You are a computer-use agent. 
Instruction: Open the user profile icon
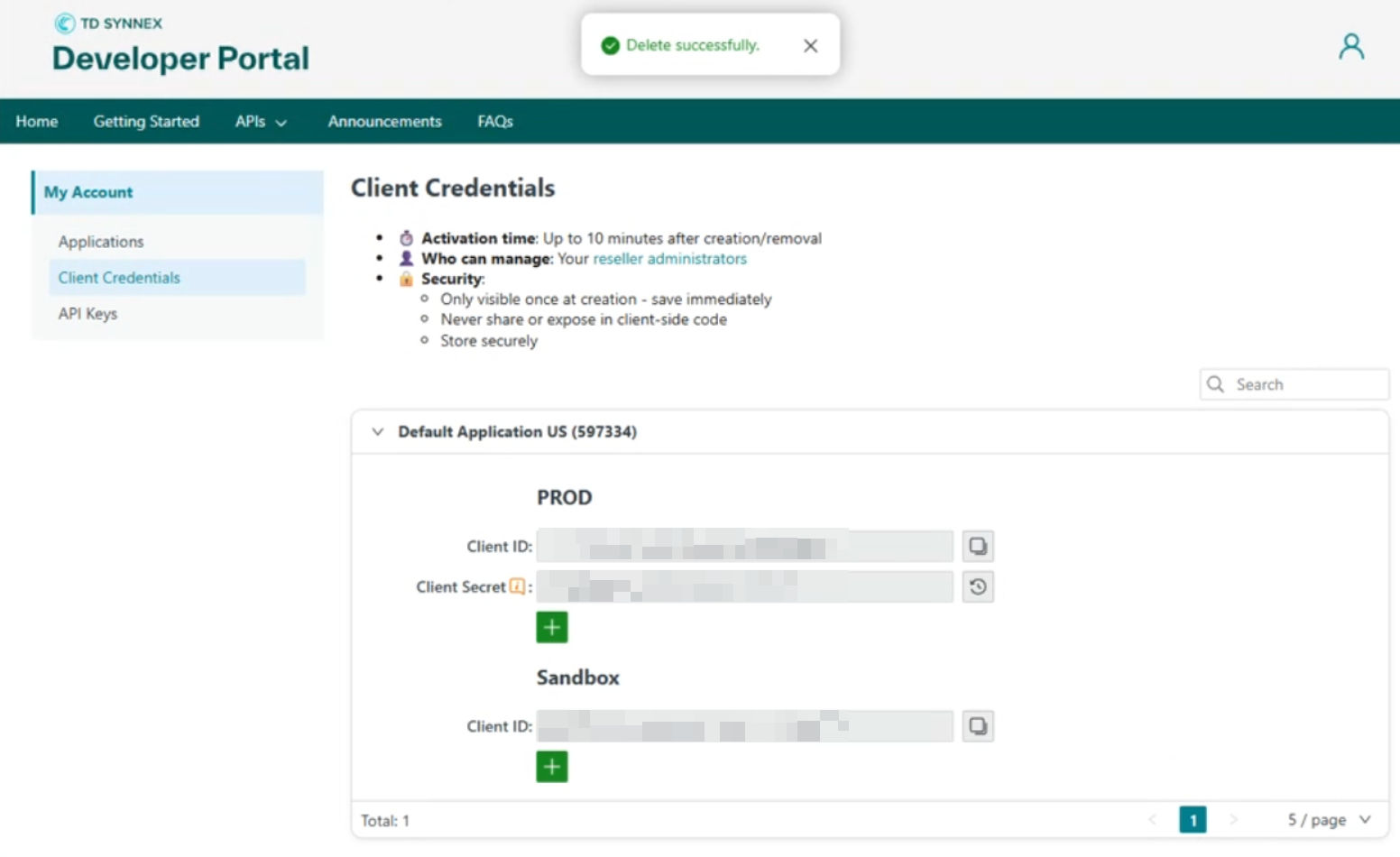pos(1350,46)
